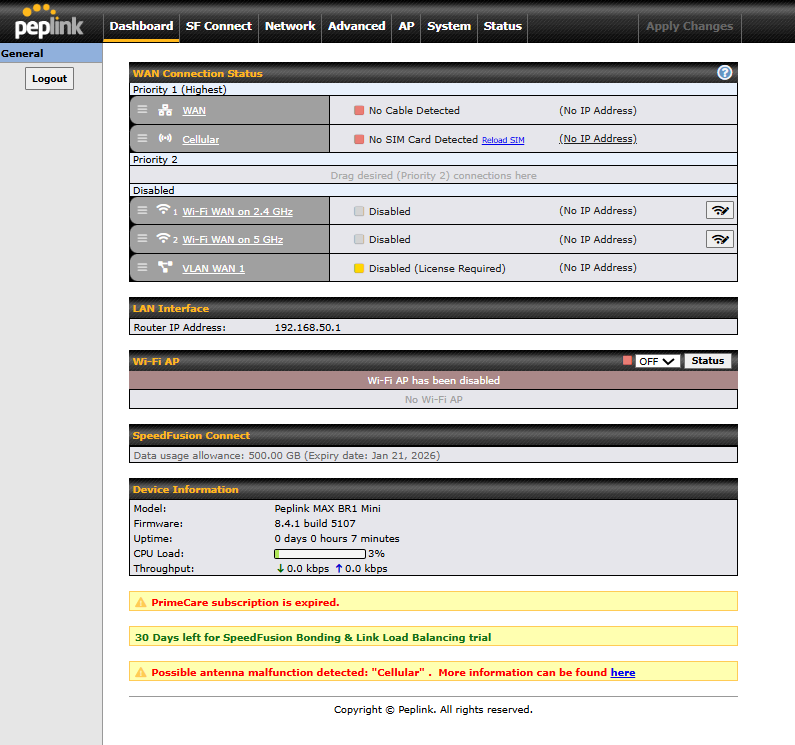Grab drag handle for VLAN WAN 1
Screen dimensions: 795x745
[x=142, y=267]
